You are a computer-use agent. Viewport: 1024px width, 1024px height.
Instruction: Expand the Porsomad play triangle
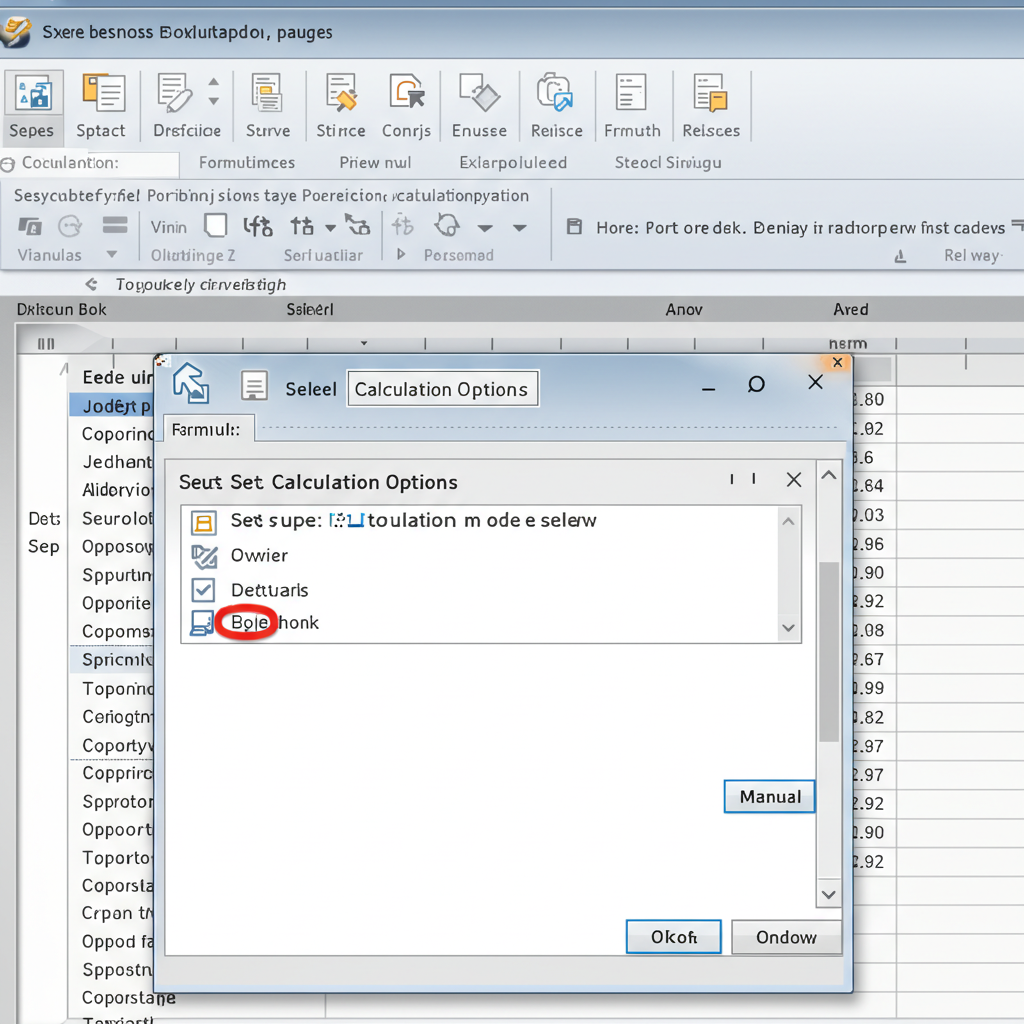401,254
